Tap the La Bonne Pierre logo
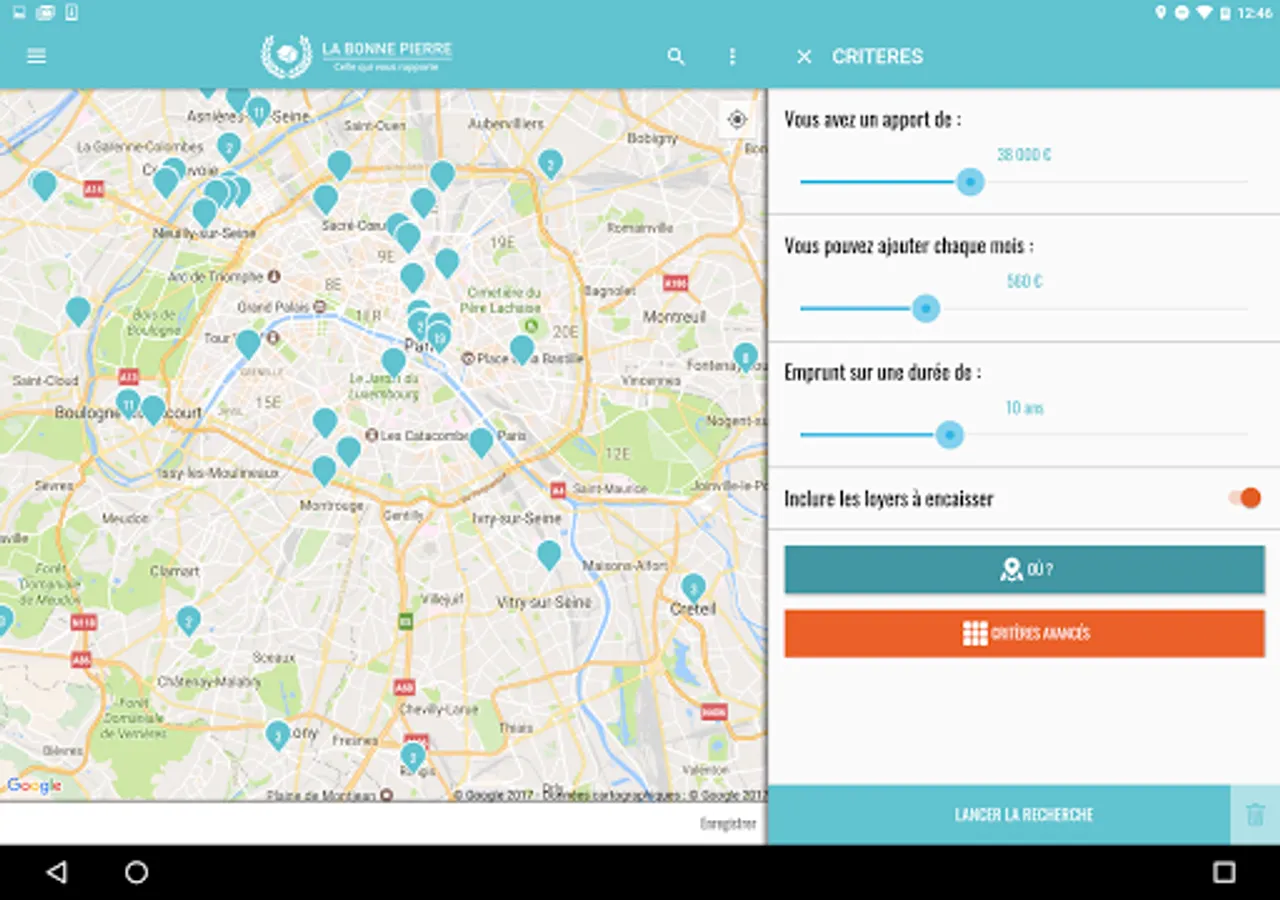 pyautogui.click(x=357, y=56)
